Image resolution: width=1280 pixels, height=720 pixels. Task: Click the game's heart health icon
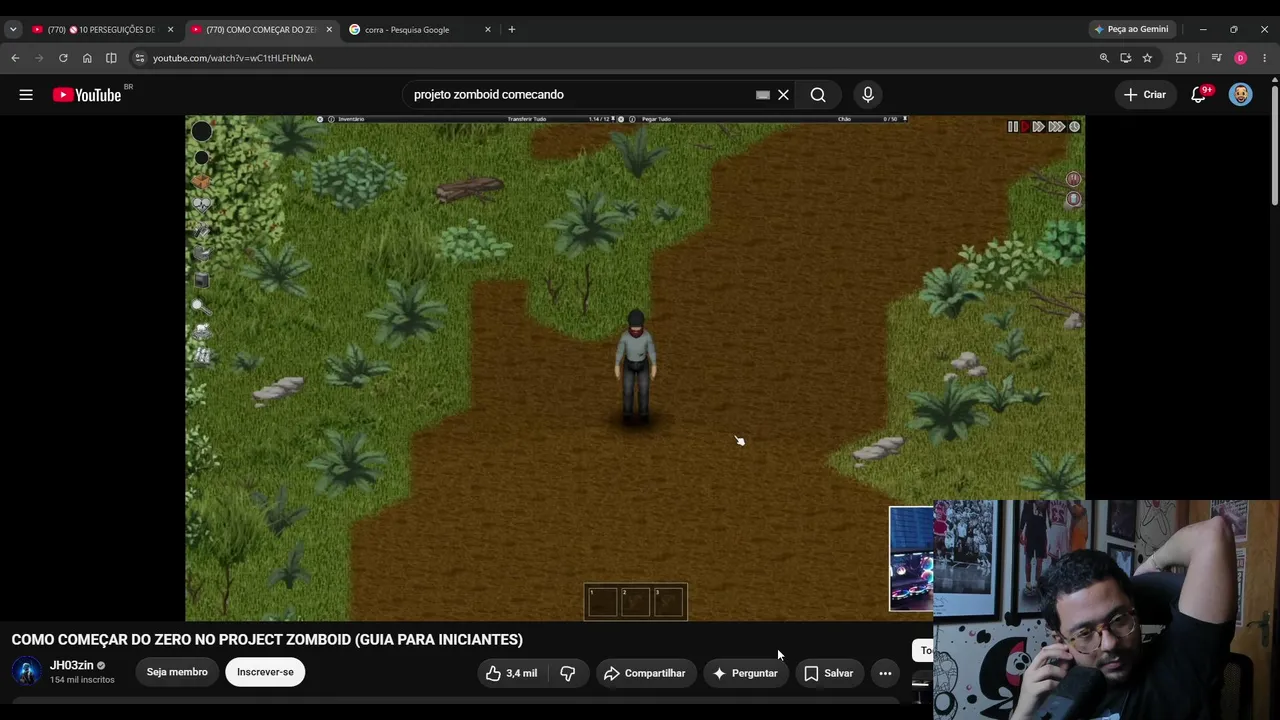pyautogui.click(x=201, y=205)
